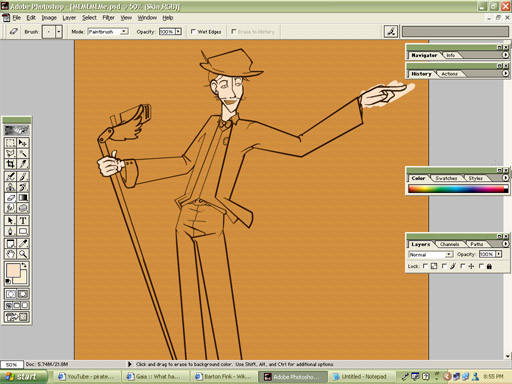Open the Windows Start button
This screenshot has height=384, width=512.
click(x=23, y=377)
